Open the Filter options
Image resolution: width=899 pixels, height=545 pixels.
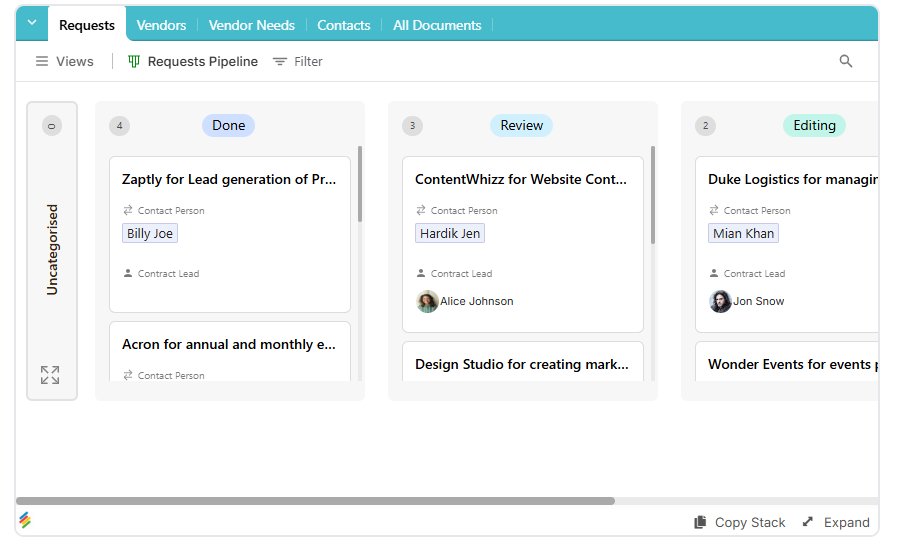point(298,61)
